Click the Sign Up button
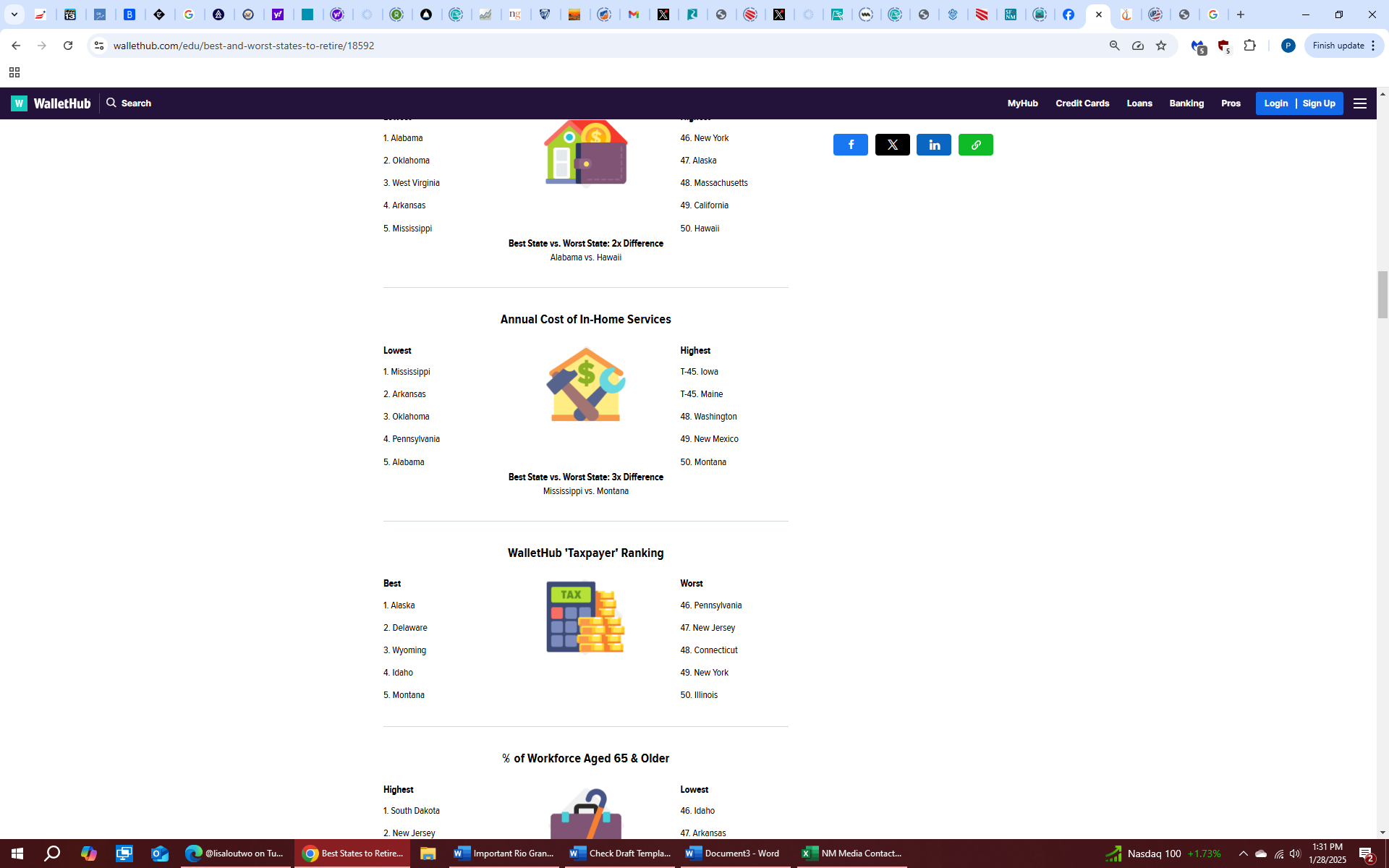 click(1319, 103)
